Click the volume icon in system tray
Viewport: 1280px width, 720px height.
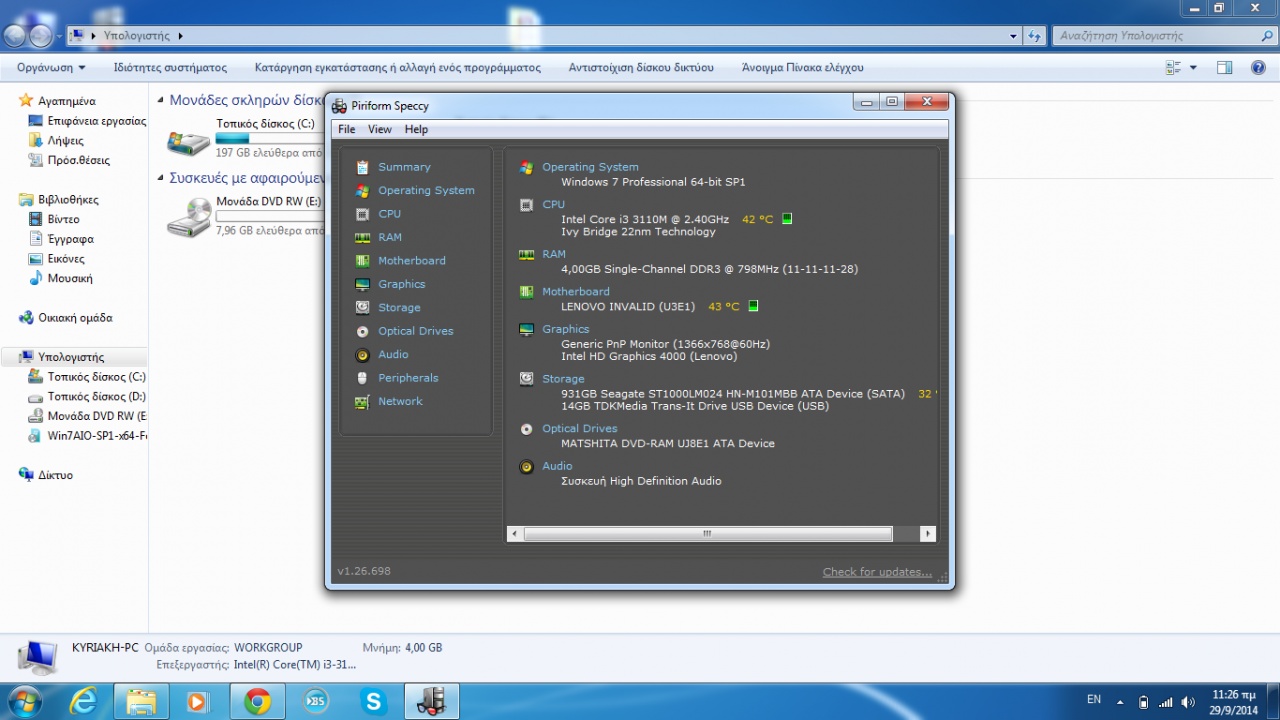click(x=1187, y=702)
